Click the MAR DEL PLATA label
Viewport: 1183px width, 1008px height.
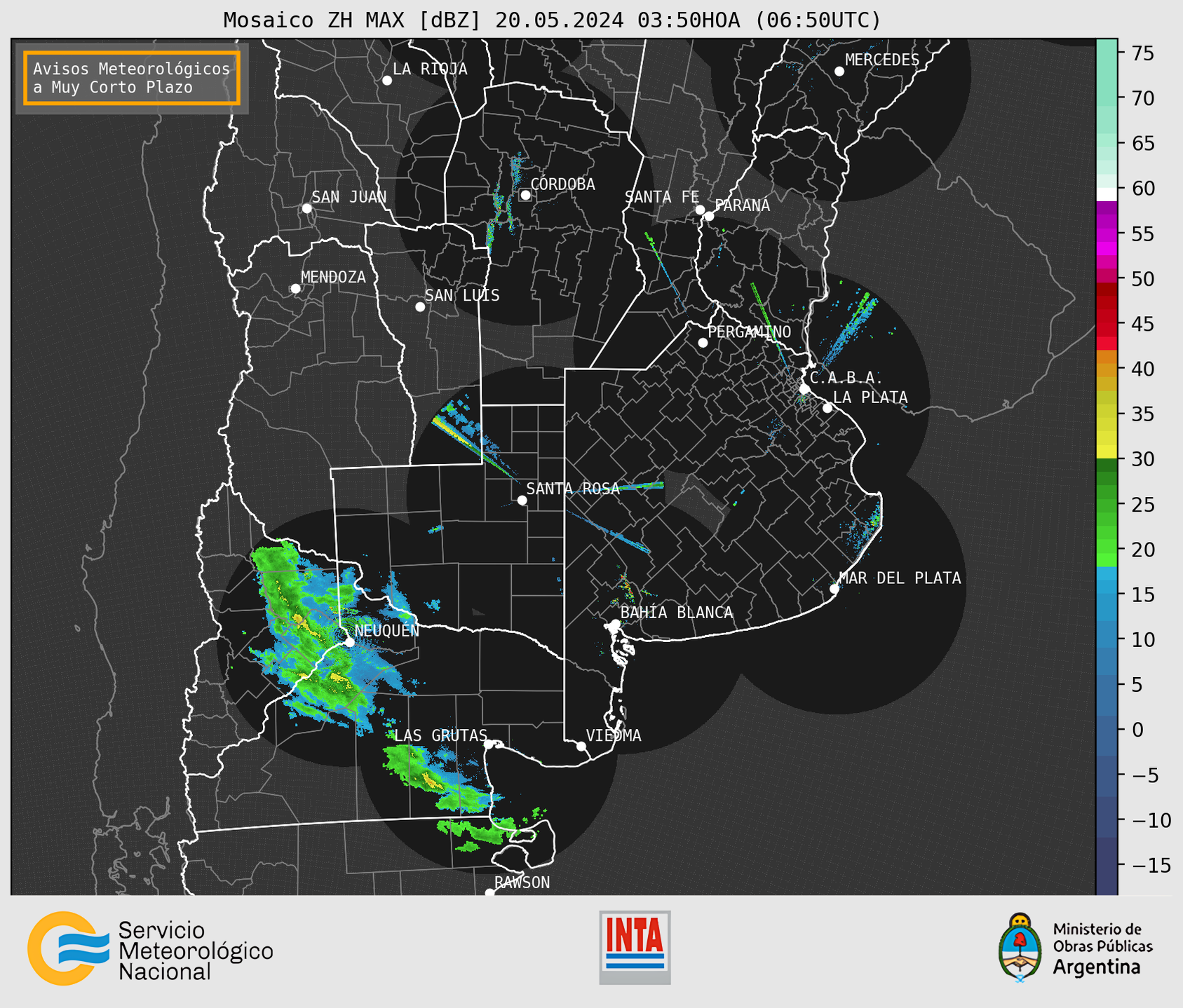(x=900, y=578)
